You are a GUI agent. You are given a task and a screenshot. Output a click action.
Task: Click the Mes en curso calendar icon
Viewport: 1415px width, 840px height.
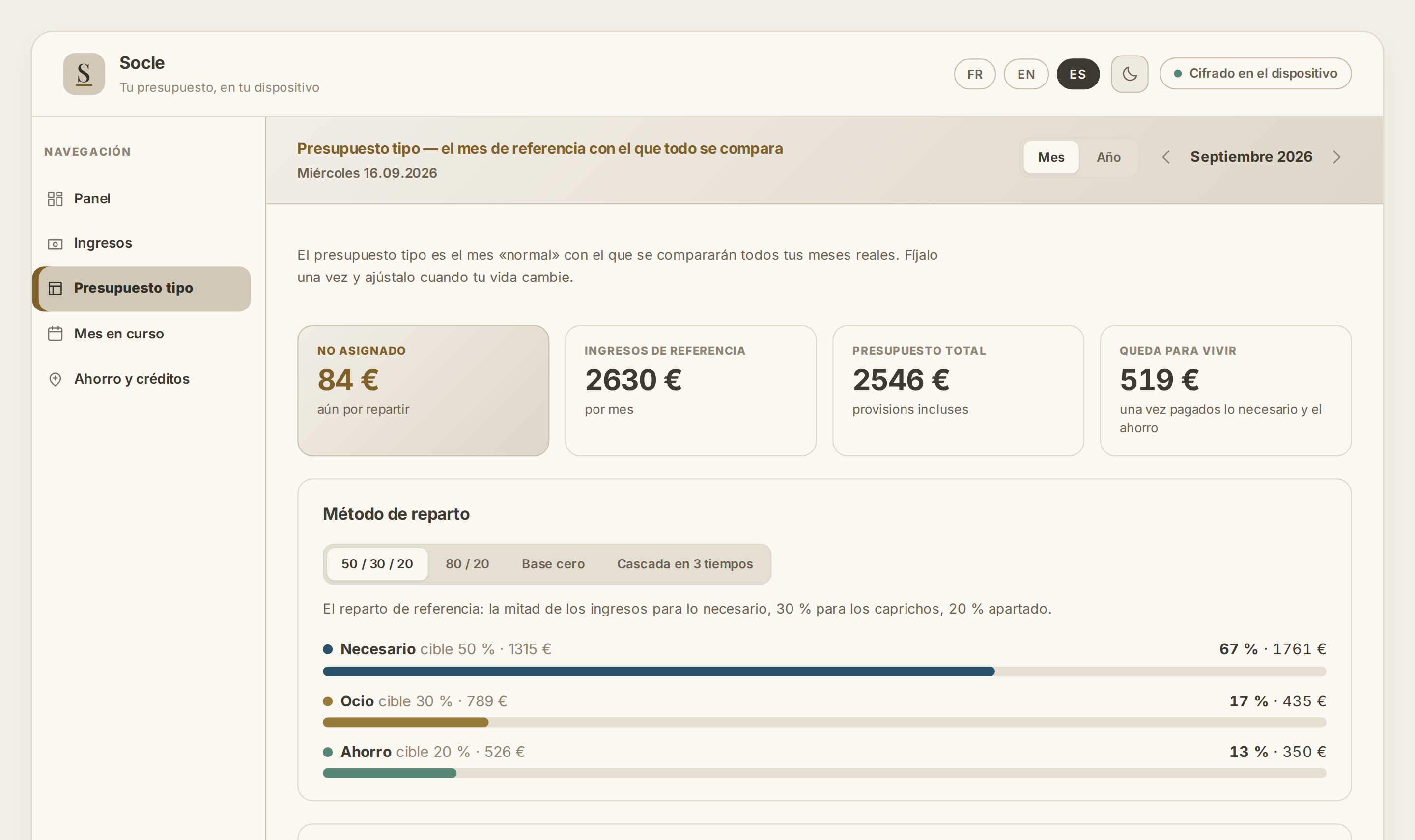tap(55, 334)
